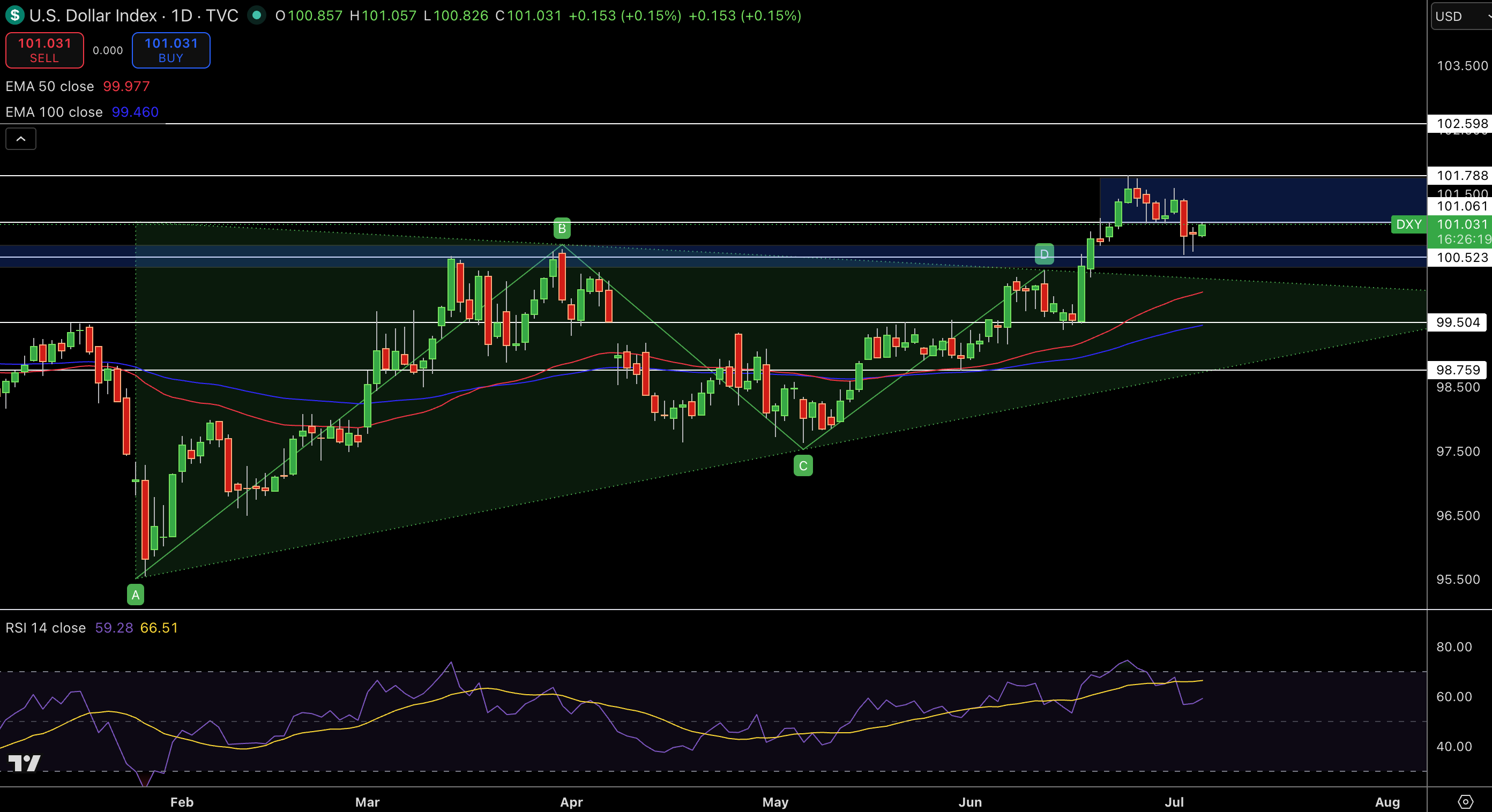
Task: Click the Feb label on time axis
Action: pyautogui.click(x=182, y=802)
